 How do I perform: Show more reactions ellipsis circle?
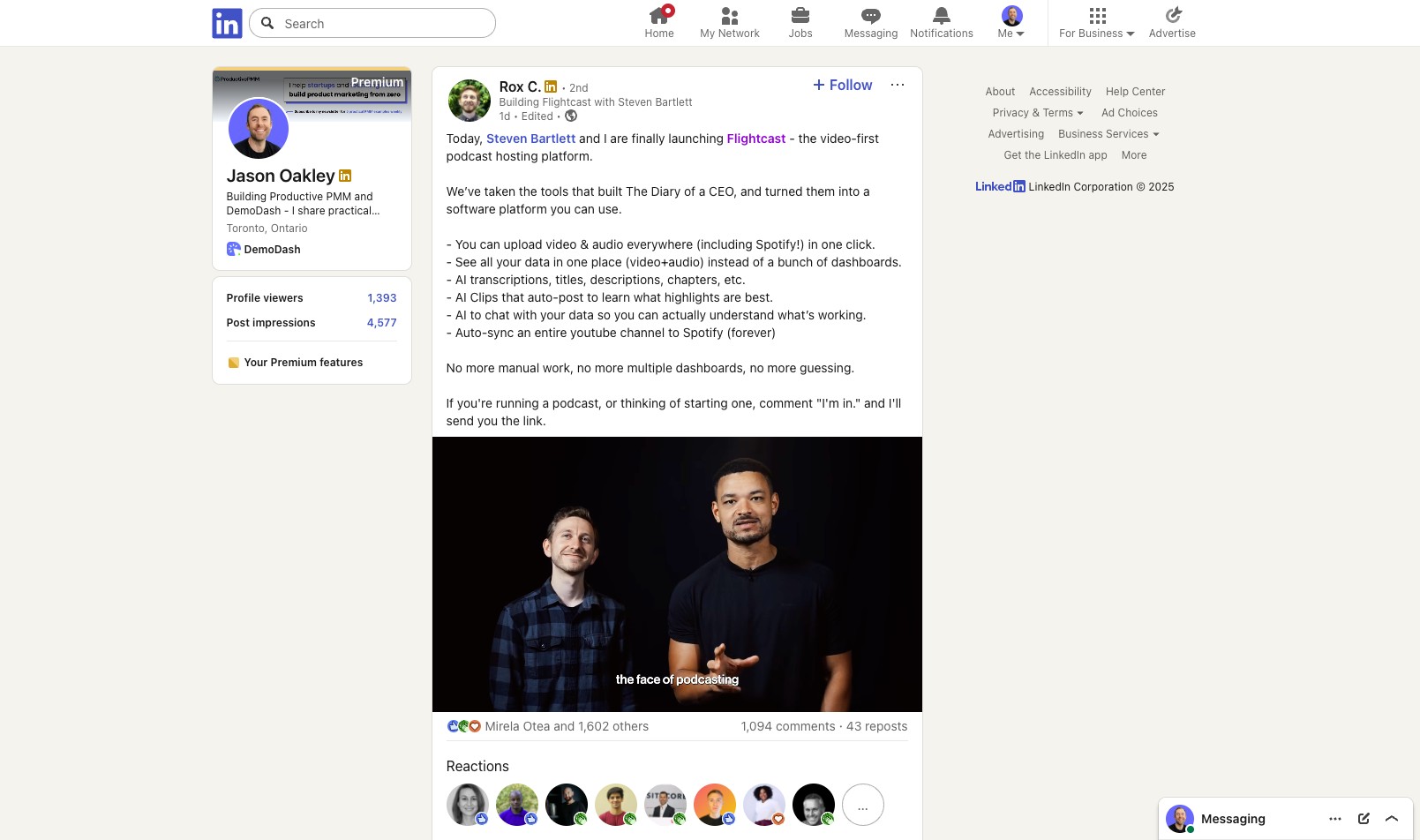coord(863,805)
